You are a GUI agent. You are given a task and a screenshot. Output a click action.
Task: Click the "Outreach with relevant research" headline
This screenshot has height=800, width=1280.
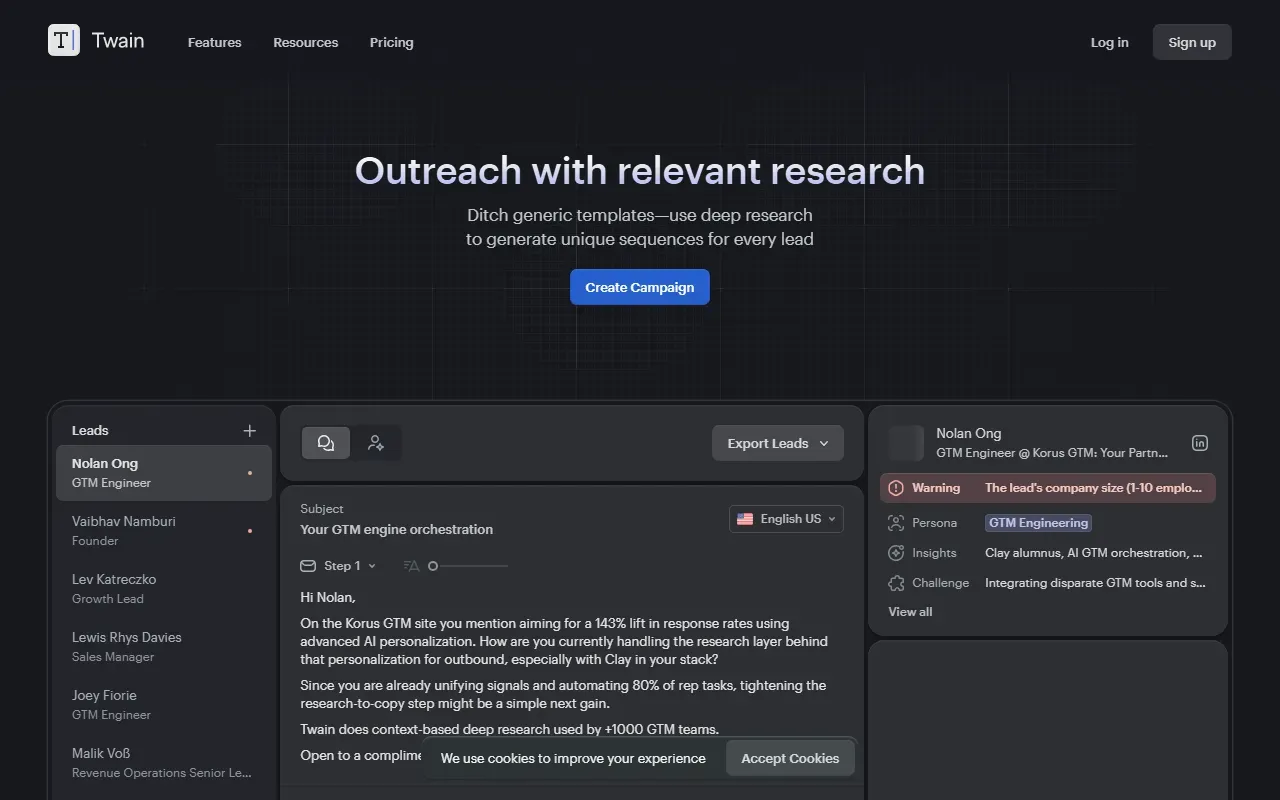click(x=640, y=171)
